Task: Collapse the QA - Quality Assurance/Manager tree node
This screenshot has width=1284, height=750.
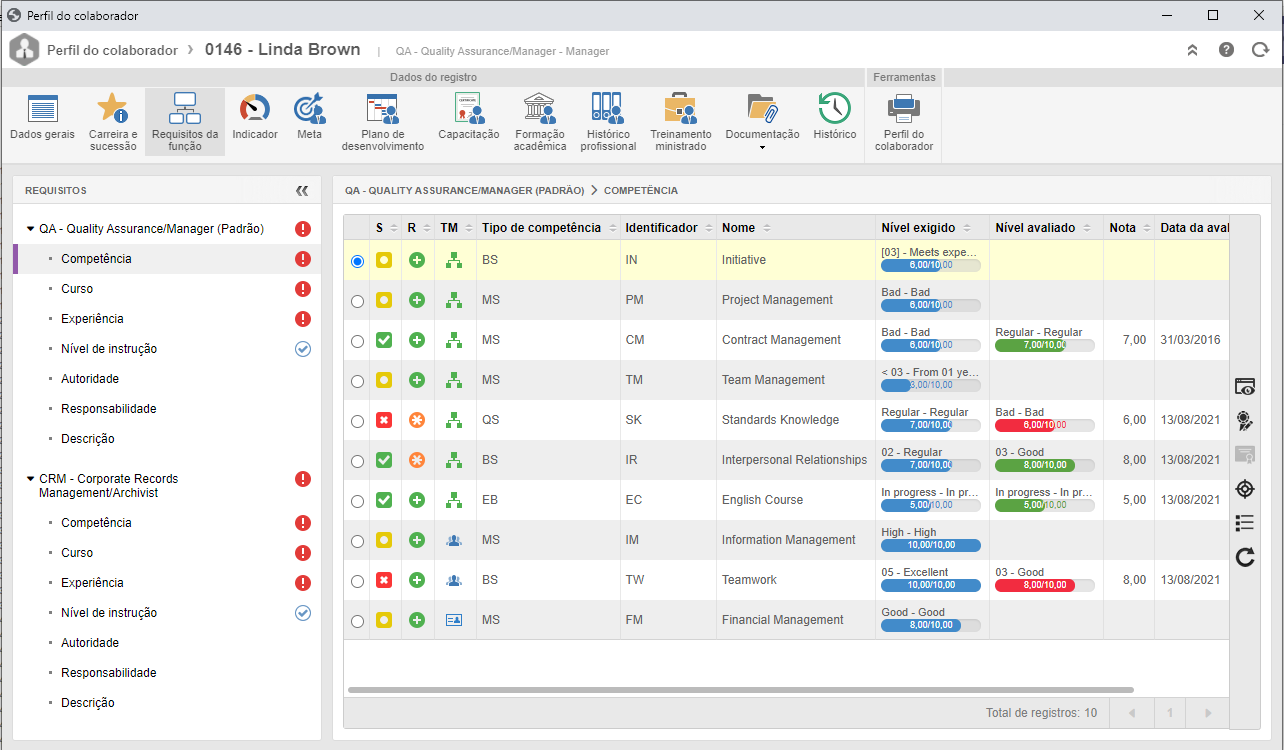Action: [30, 229]
